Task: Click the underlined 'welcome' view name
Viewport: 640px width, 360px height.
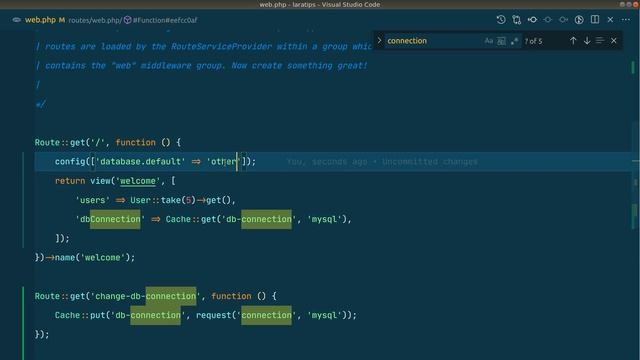Action: pos(138,181)
